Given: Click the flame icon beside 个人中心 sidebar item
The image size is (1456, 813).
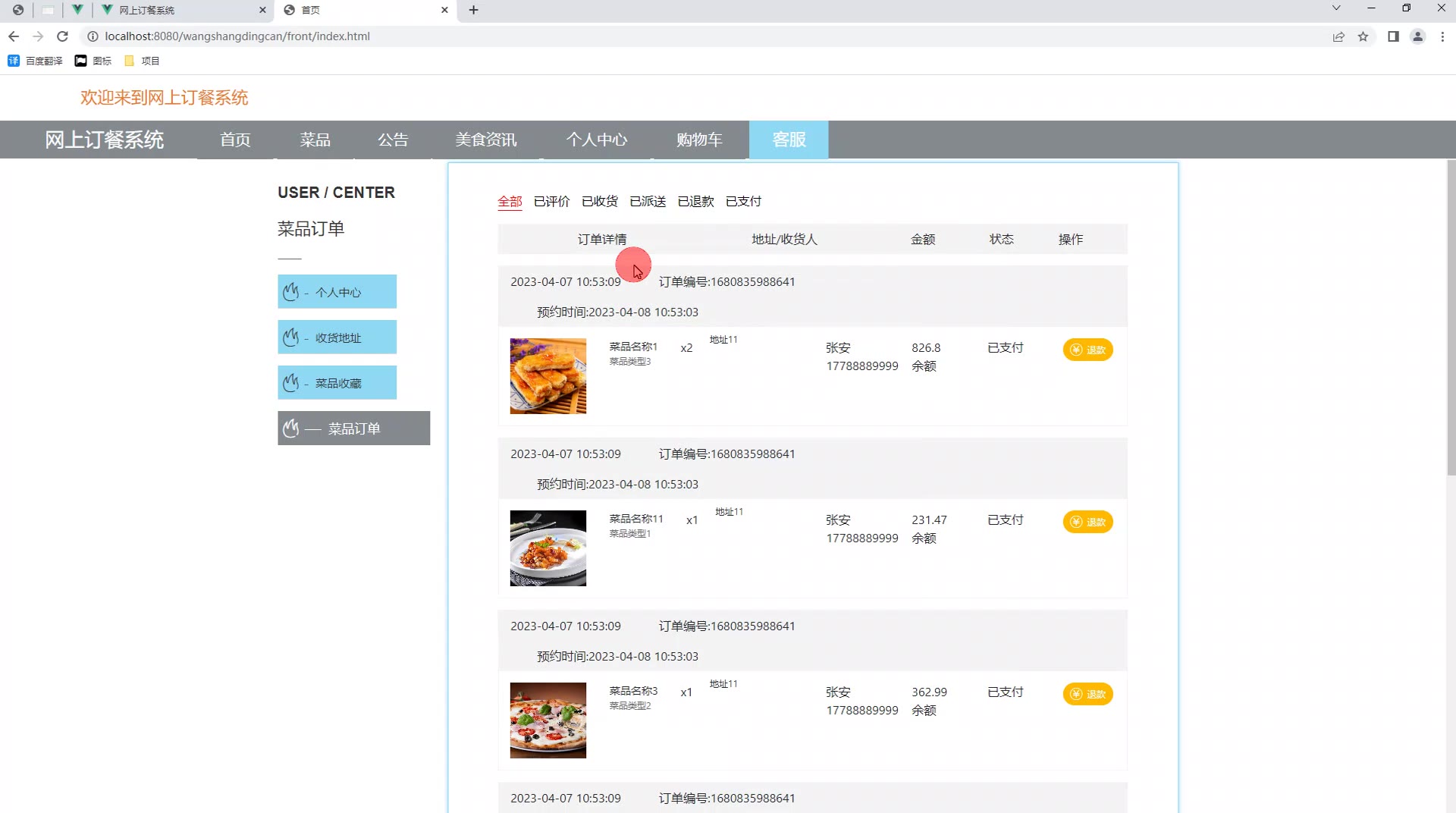Looking at the screenshot, I should 290,291.
